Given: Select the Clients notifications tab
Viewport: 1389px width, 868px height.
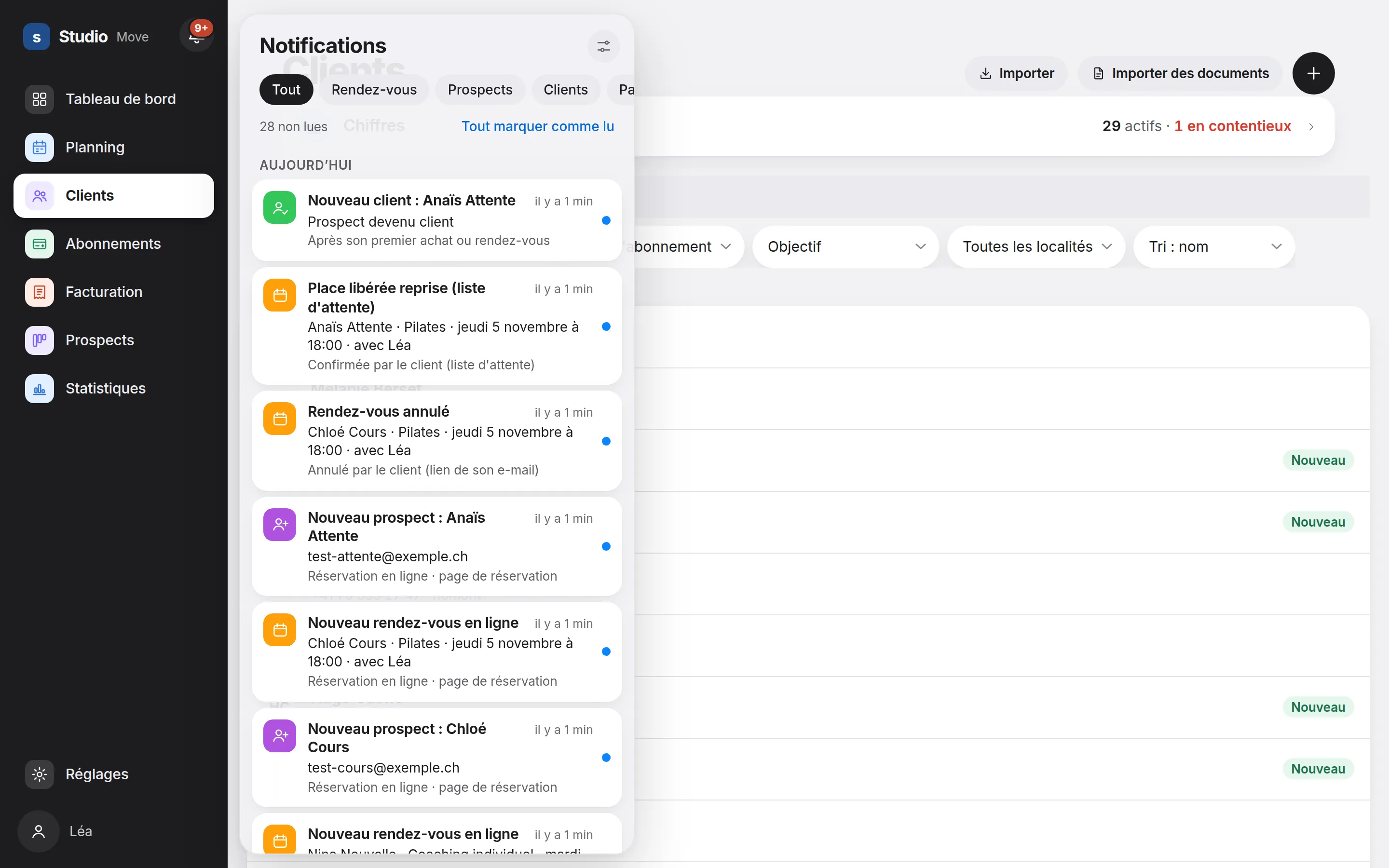Looking at the screenshot, I should click(565, 90).
